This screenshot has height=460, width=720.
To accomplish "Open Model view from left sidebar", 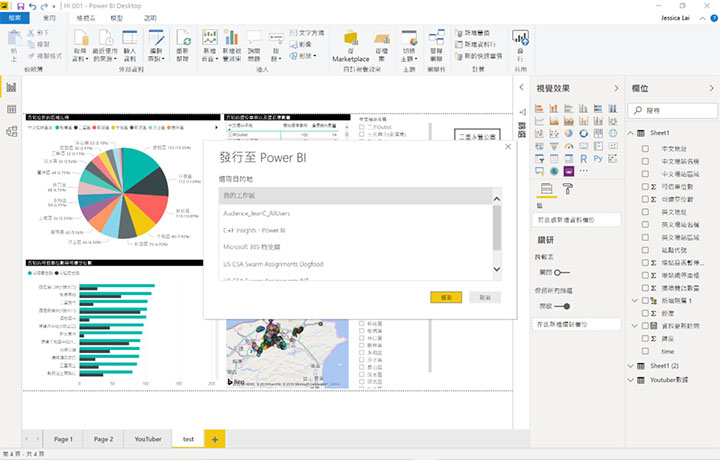I will 11,131.
